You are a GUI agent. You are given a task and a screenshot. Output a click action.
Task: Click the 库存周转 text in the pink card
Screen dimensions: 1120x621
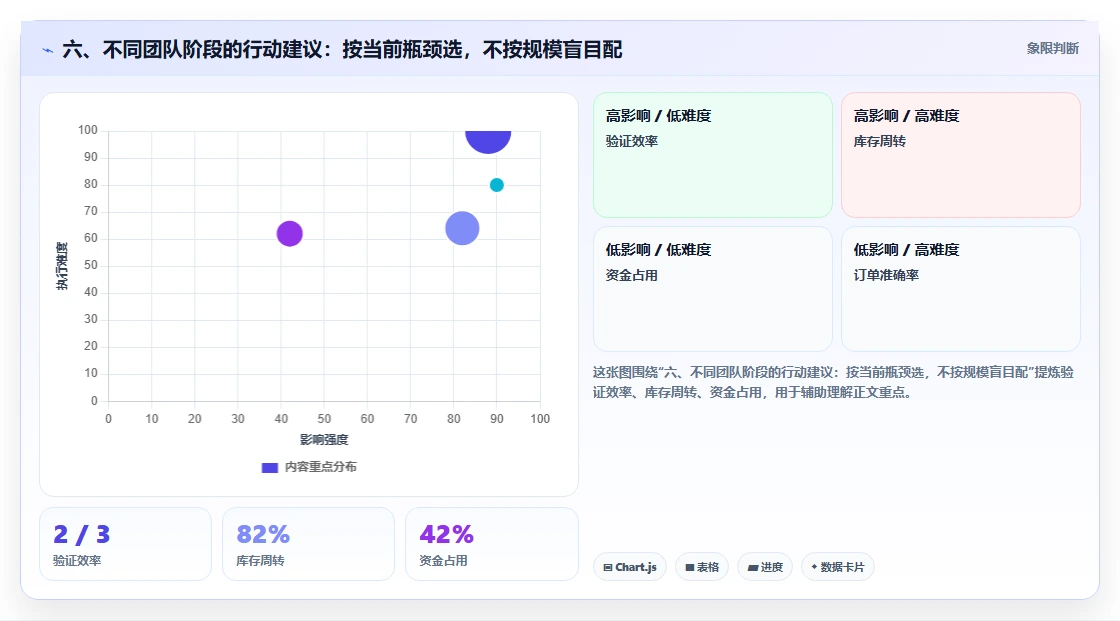(880, 141)
